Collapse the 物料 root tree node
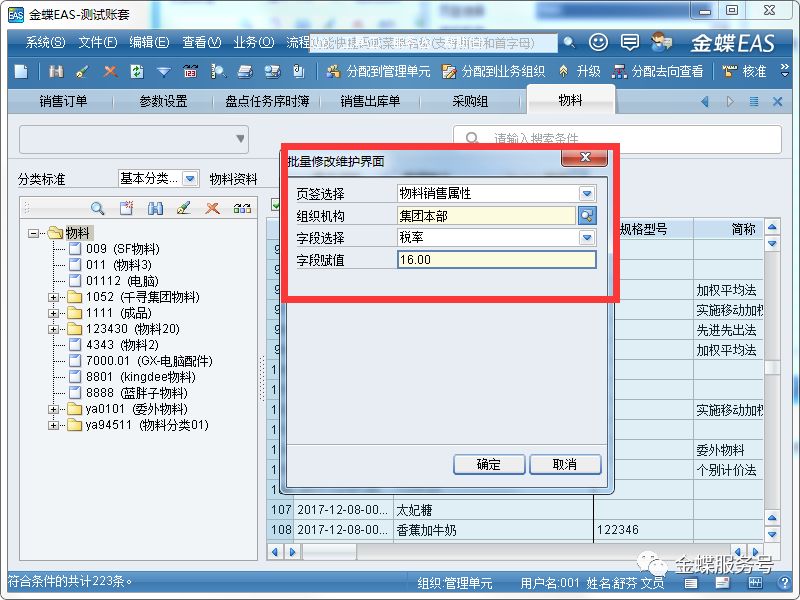 33,233
